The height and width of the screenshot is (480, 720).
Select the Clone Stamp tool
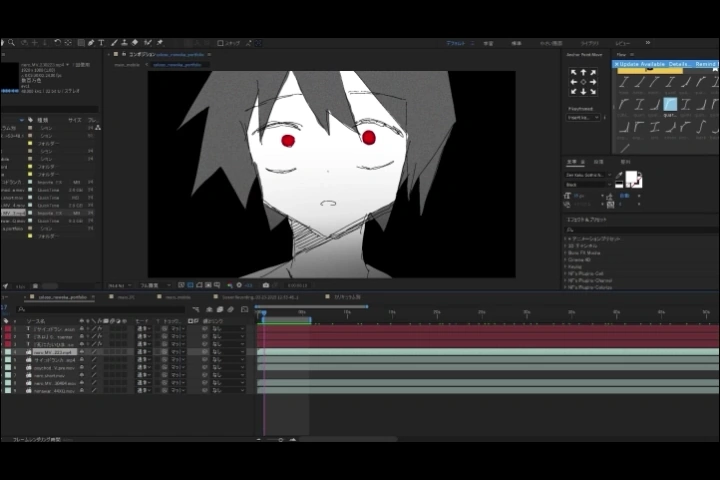coord(124,43)
